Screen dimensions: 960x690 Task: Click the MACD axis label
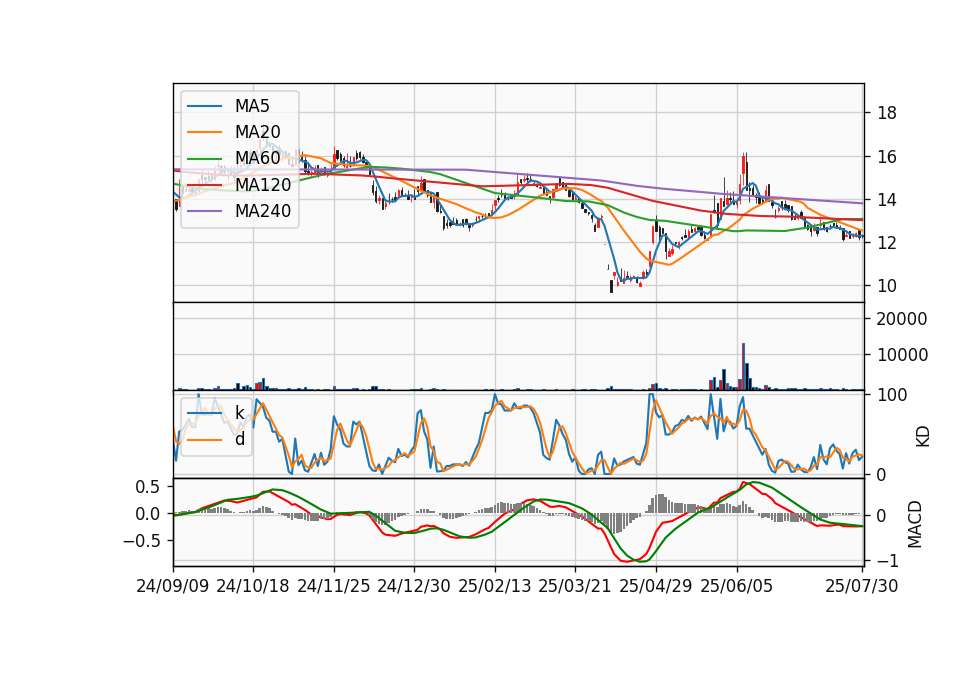(915, 524)
